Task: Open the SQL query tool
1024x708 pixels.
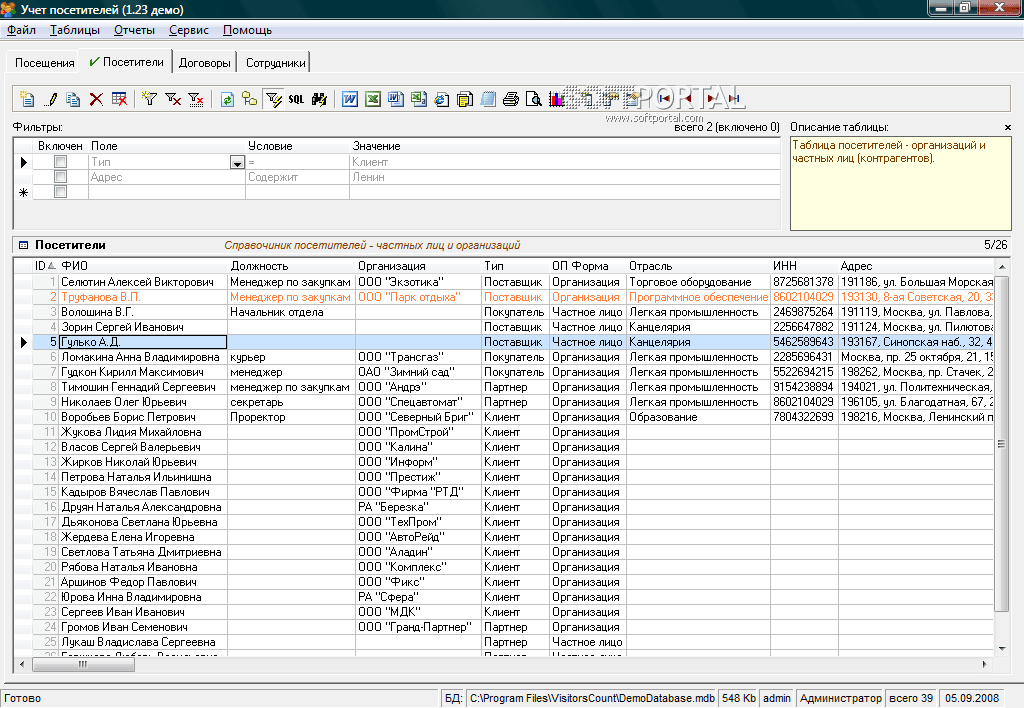Action: (296, 99)
